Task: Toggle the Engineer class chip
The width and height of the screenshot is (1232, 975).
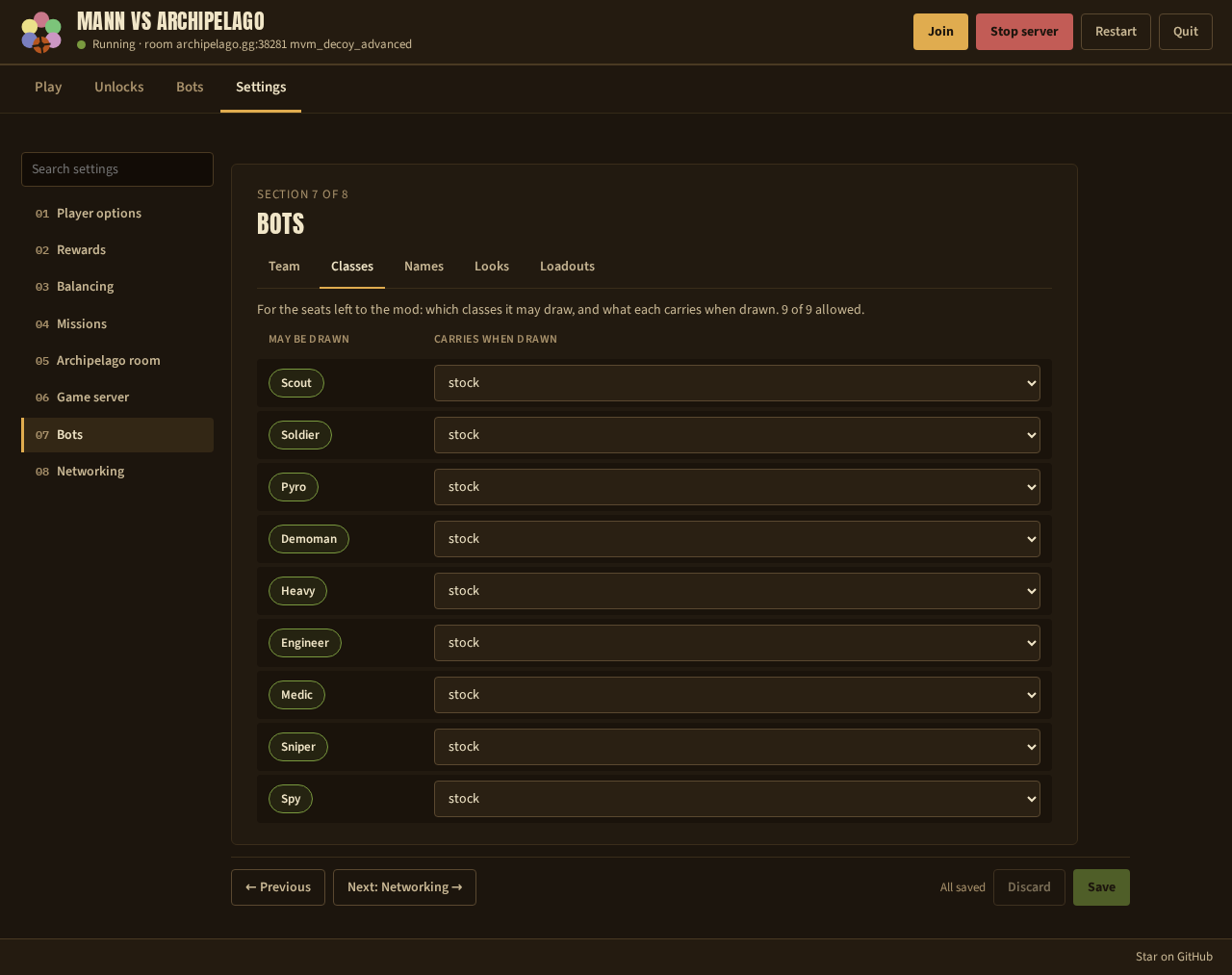Action: click(305, 643)
